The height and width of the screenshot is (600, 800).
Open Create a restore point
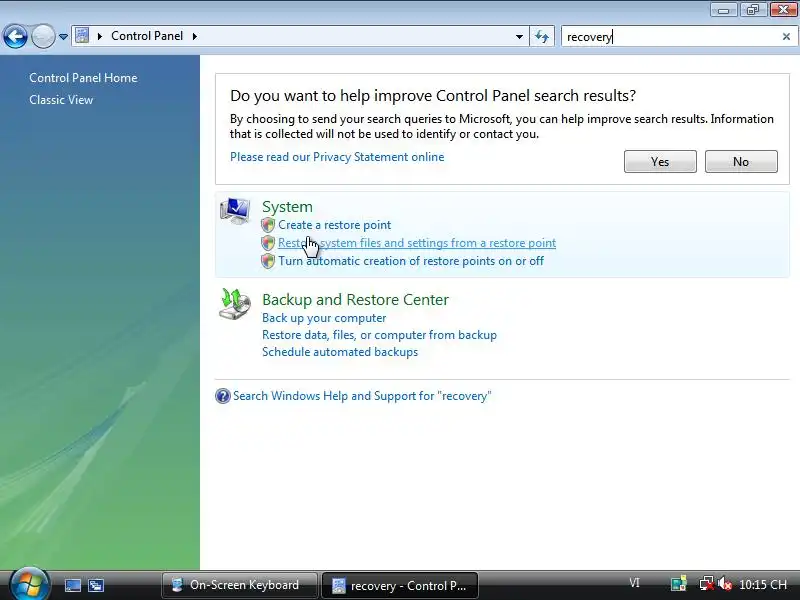[335, 225]
